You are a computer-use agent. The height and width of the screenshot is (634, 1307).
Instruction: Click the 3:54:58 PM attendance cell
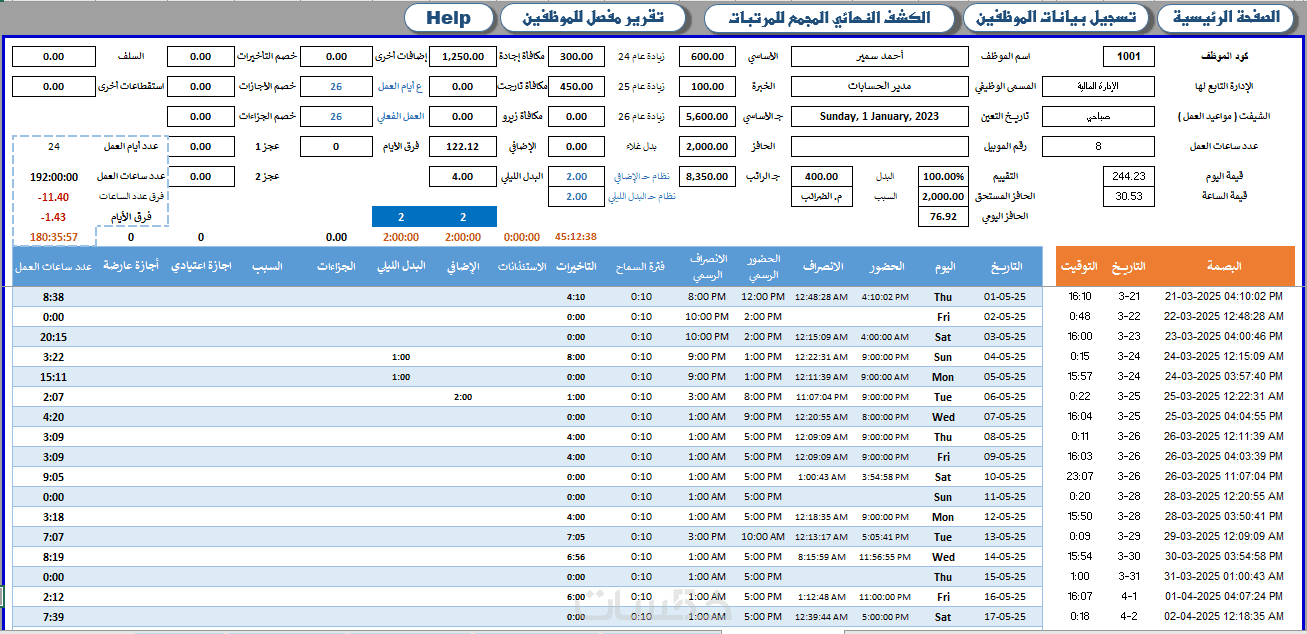coord(885,477)
